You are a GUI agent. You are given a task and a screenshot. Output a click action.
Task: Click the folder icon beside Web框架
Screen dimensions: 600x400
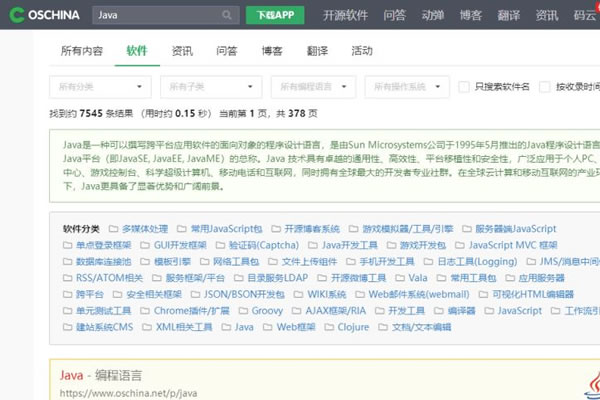[x=267, y=327]
